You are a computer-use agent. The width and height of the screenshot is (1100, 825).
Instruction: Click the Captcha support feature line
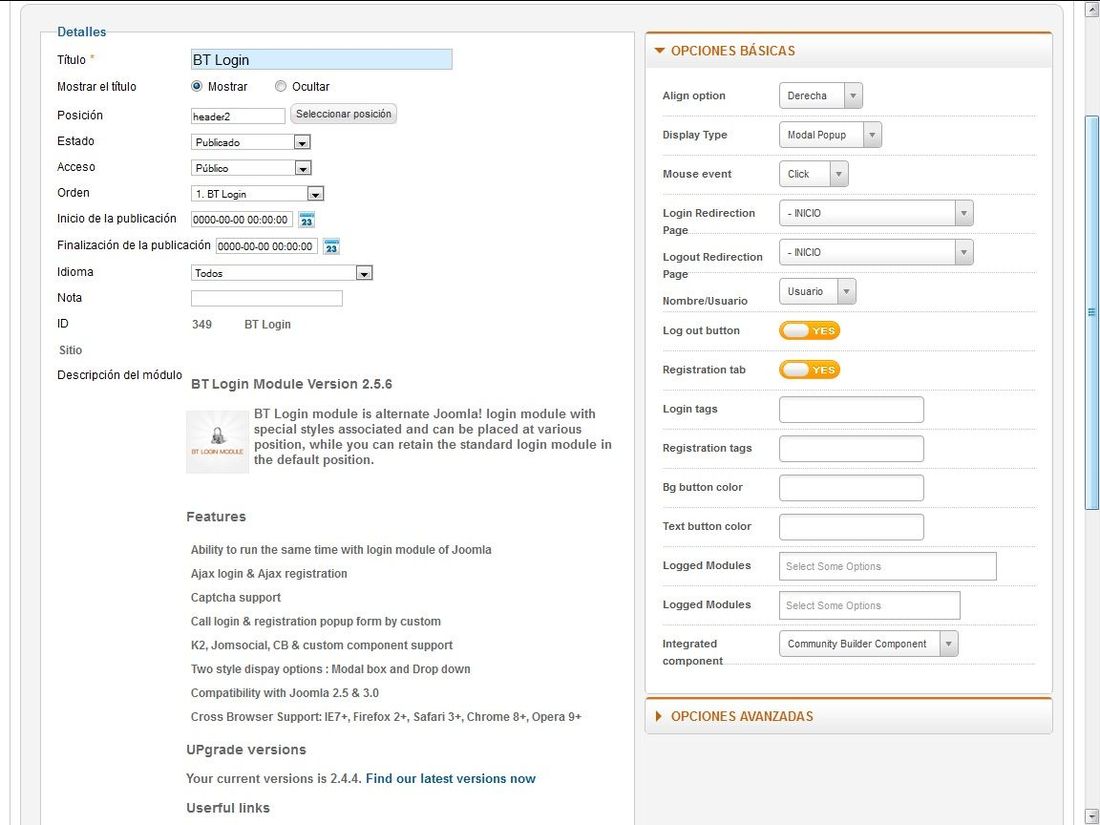pos(236,598)
